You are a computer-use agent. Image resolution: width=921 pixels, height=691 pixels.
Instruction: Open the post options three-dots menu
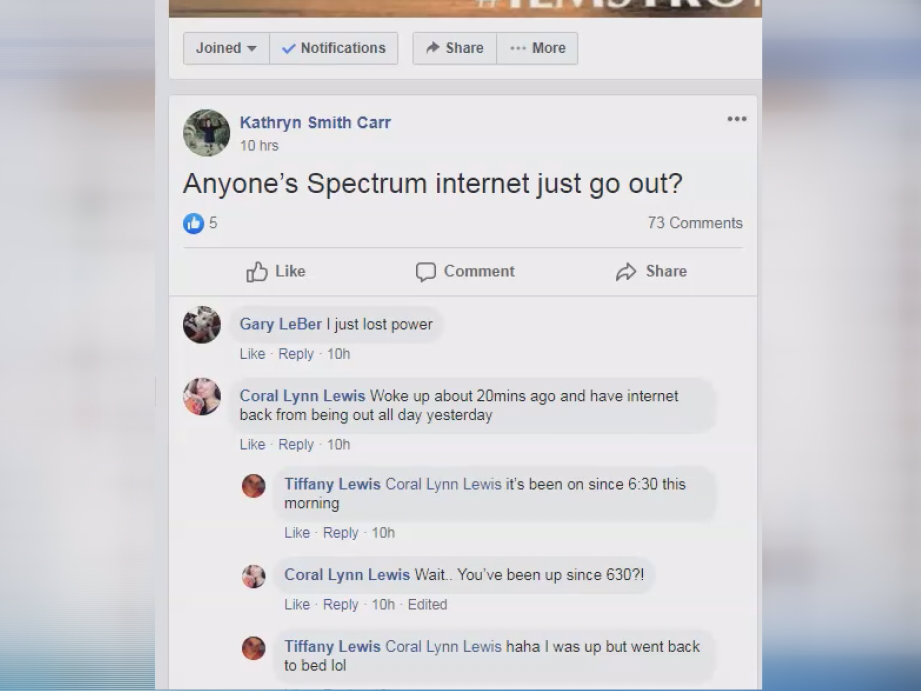[x=737, y=119]
